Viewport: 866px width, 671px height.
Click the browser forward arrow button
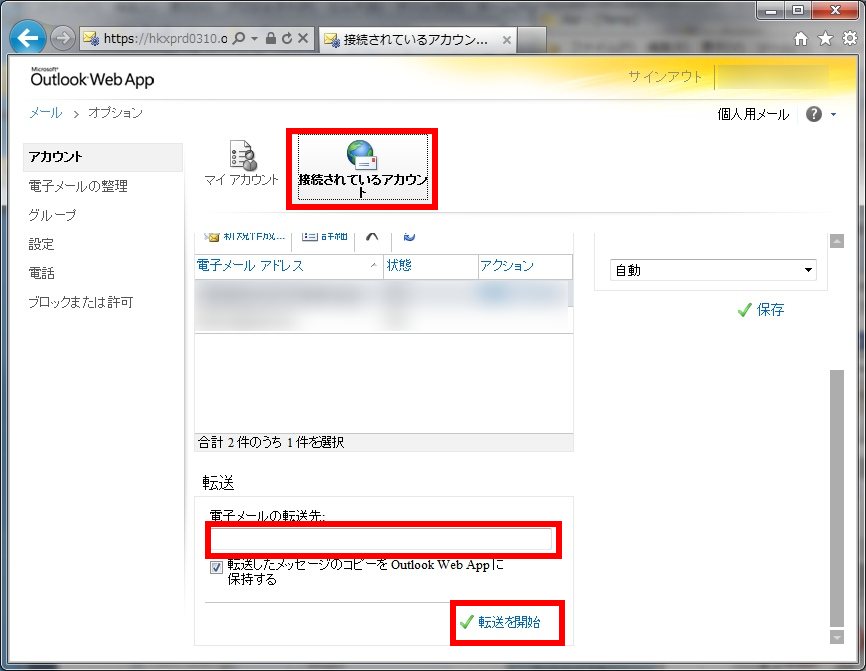(x=63, y=38)
